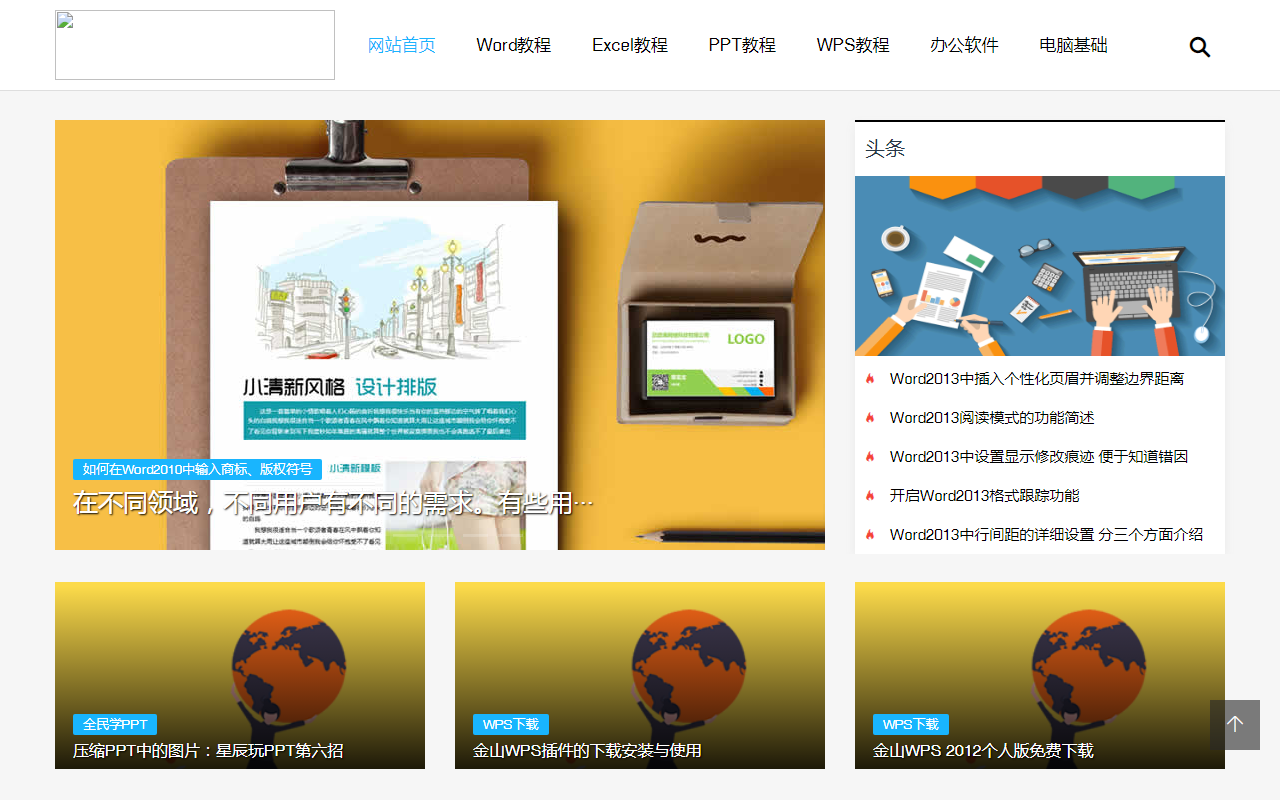Click the site logo image placeholder
1280x800 pixels.
click(x=195, y=45)
